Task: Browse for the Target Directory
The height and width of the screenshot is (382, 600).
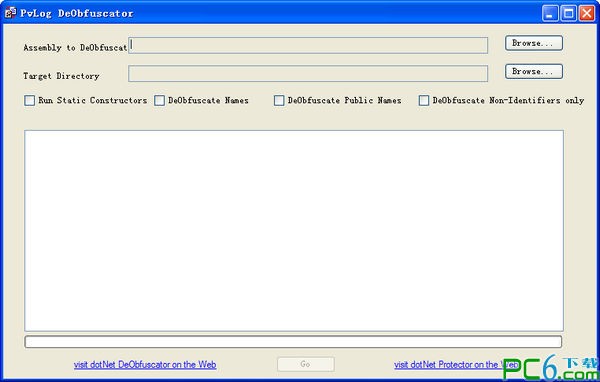Action: click(x=534, y=71)
